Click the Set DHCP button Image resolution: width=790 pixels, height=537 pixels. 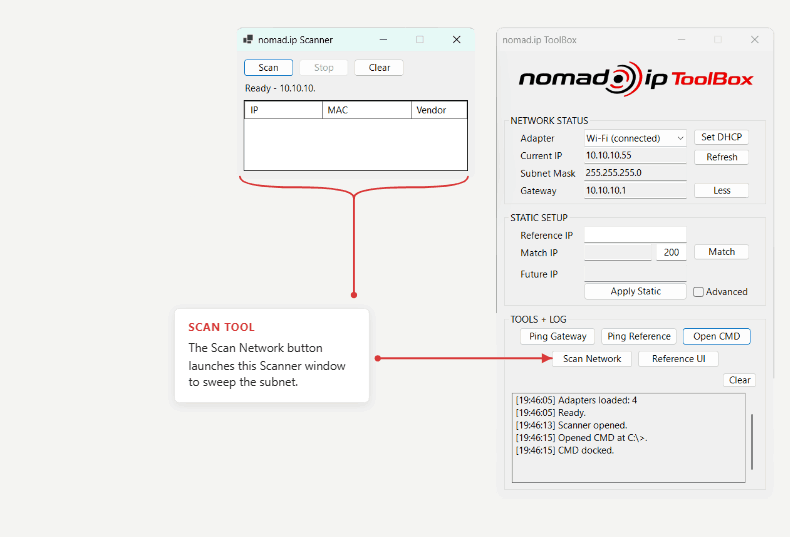click(x=721, y=137)
